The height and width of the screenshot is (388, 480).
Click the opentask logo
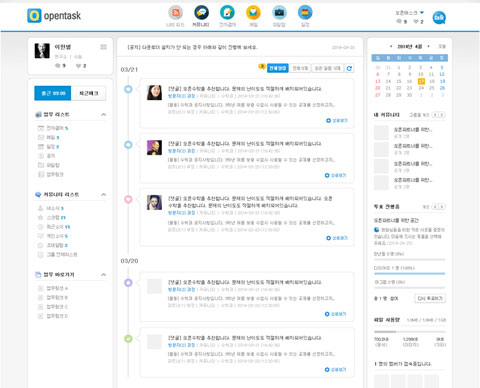coord(54,16)
